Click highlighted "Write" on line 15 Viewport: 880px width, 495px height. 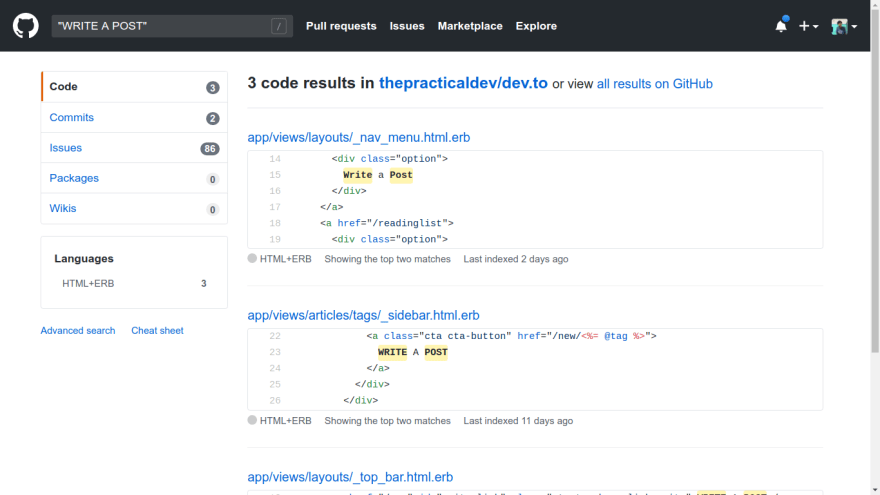pos(358,175)
